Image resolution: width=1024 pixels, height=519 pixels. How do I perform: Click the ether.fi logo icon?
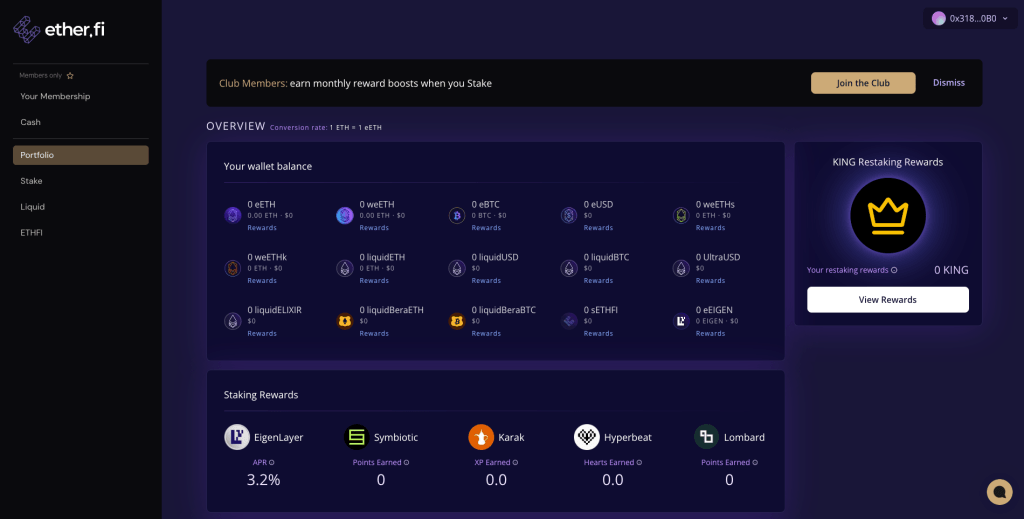pyautogui.click(x=27, y=30)
